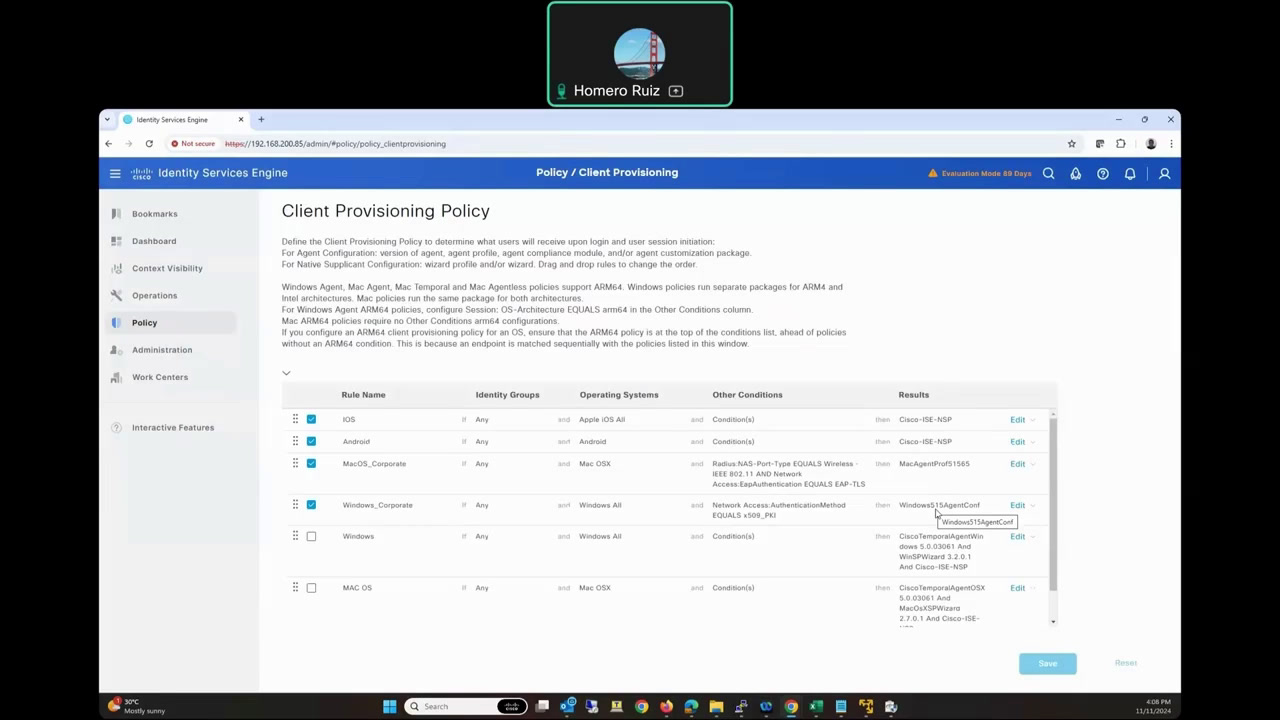Image resolution: width=1280 pixels, height=720 pixels.
Task: Click the scrollbar down arrow of table
Action: tap(1053, 622)
